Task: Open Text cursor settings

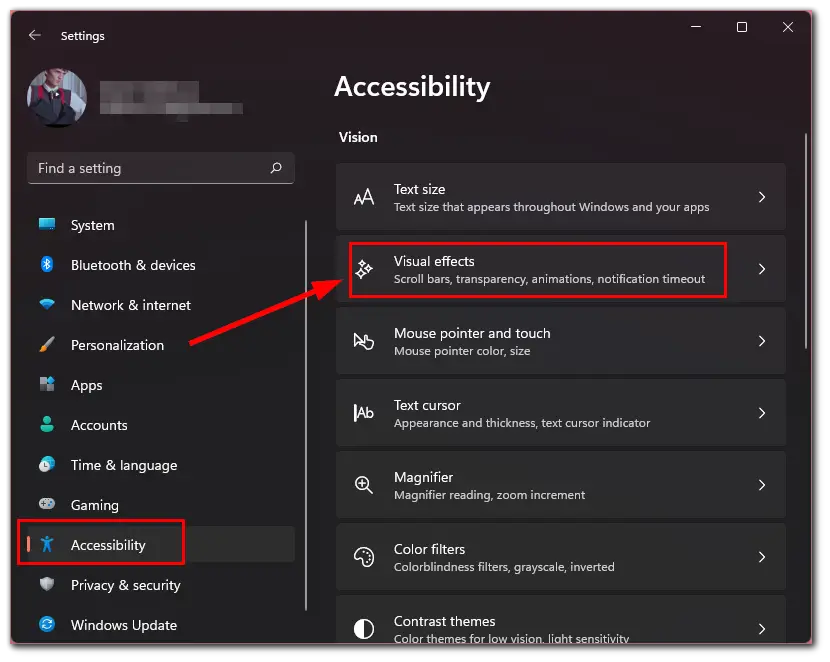Action: coord(561,413)
